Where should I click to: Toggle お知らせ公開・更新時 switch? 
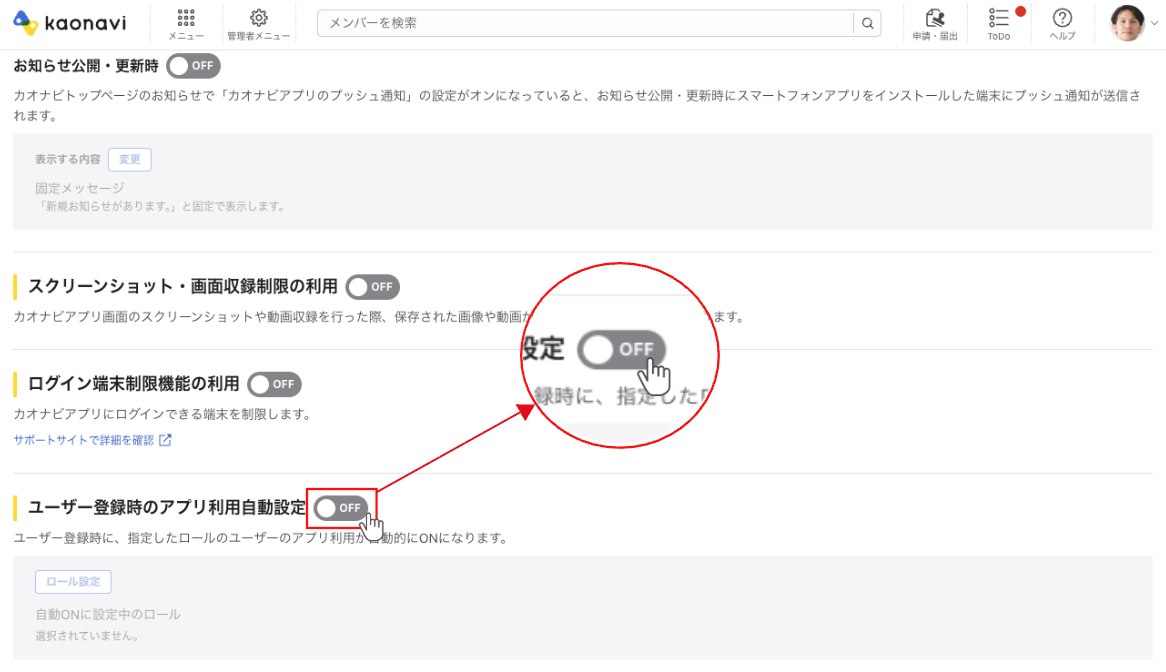click(x=193, y=66)
